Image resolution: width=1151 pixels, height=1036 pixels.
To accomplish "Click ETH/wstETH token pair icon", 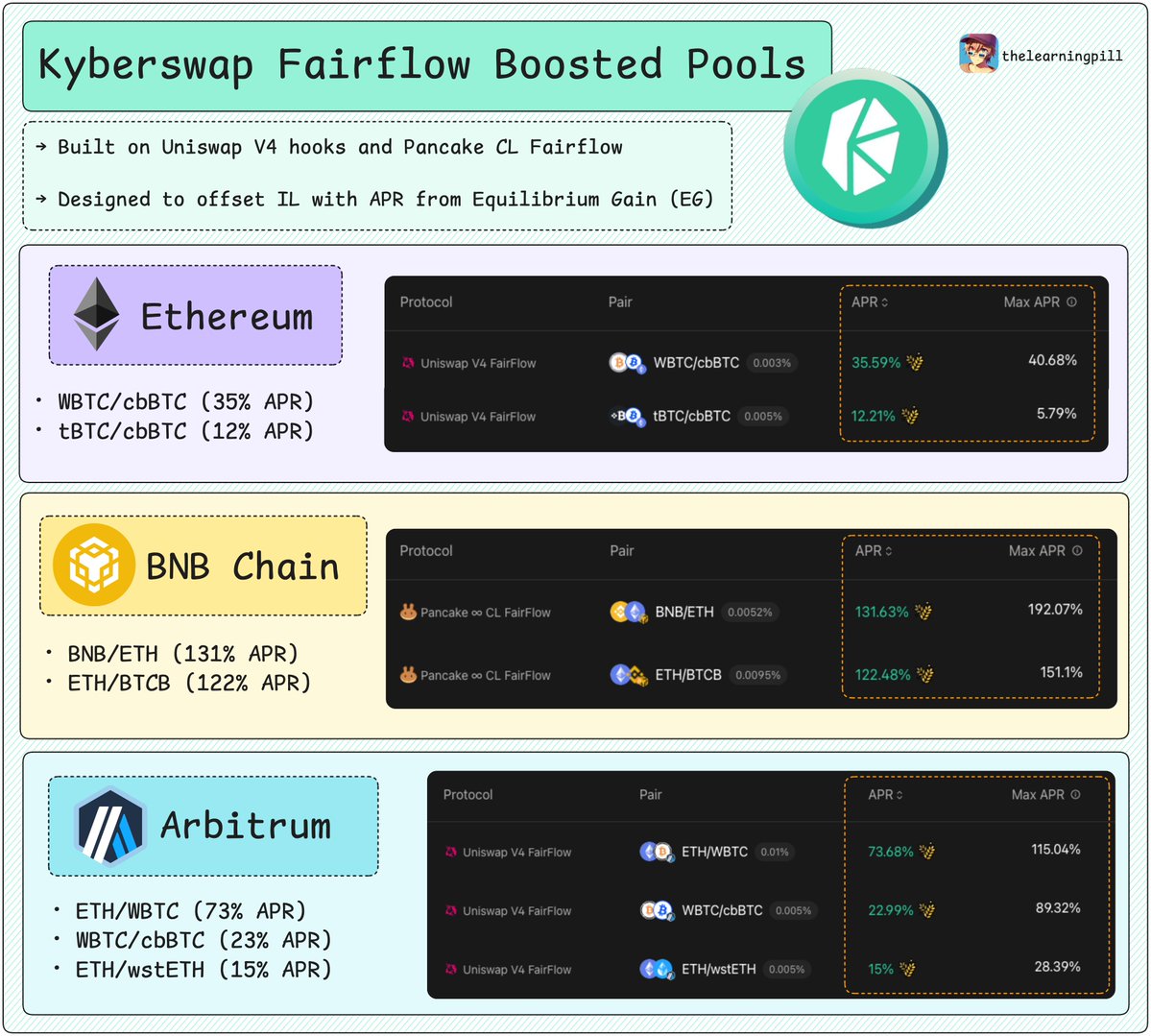I will click(x=657, y=969).
